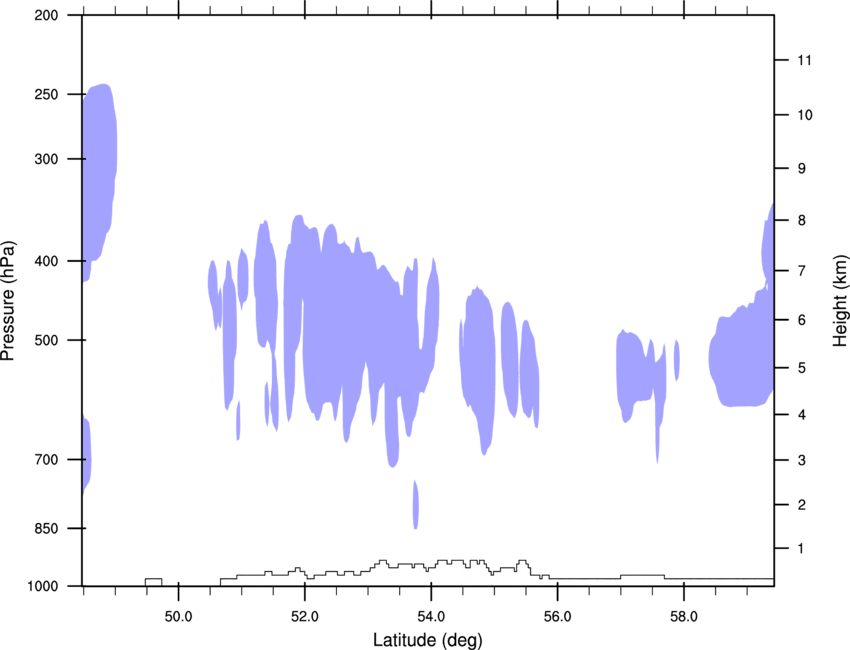Click the small terrain box near 49.5 latitude
Image resolution: width=850 pixels, height=650 pixels.
point(153,582)
